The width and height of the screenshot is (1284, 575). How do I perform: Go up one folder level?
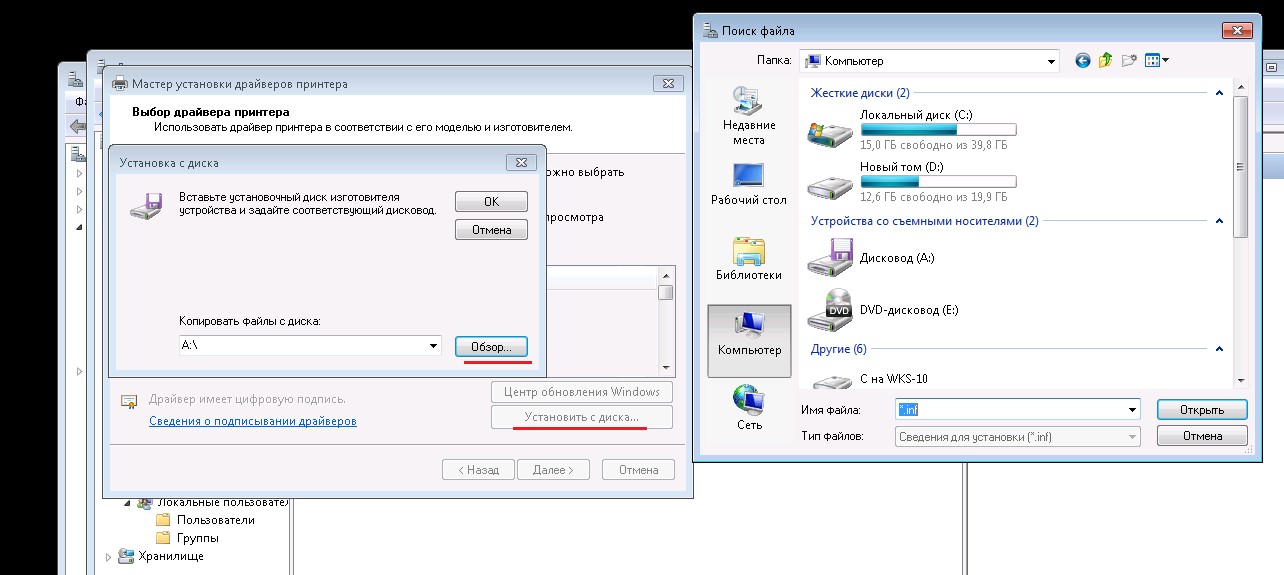[1106, 61]
